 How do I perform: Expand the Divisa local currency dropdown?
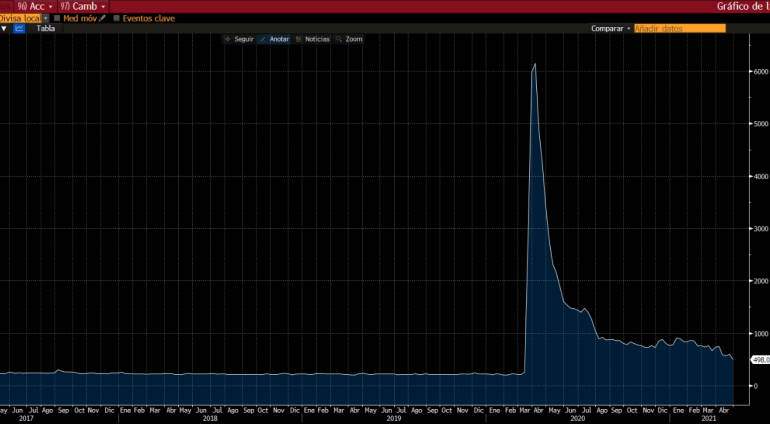coord(46,18)
